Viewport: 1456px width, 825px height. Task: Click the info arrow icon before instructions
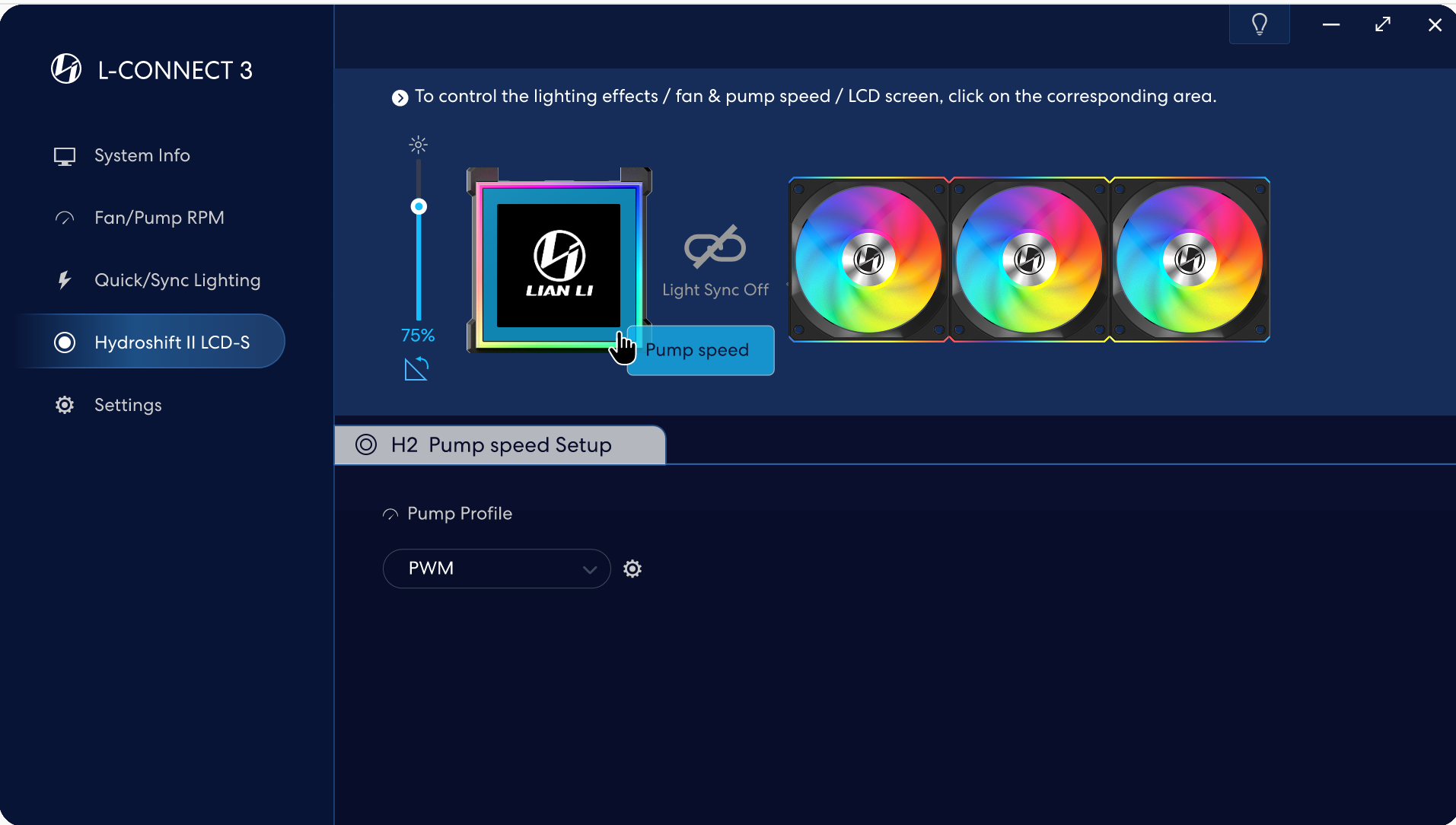[x=400, y=97]
